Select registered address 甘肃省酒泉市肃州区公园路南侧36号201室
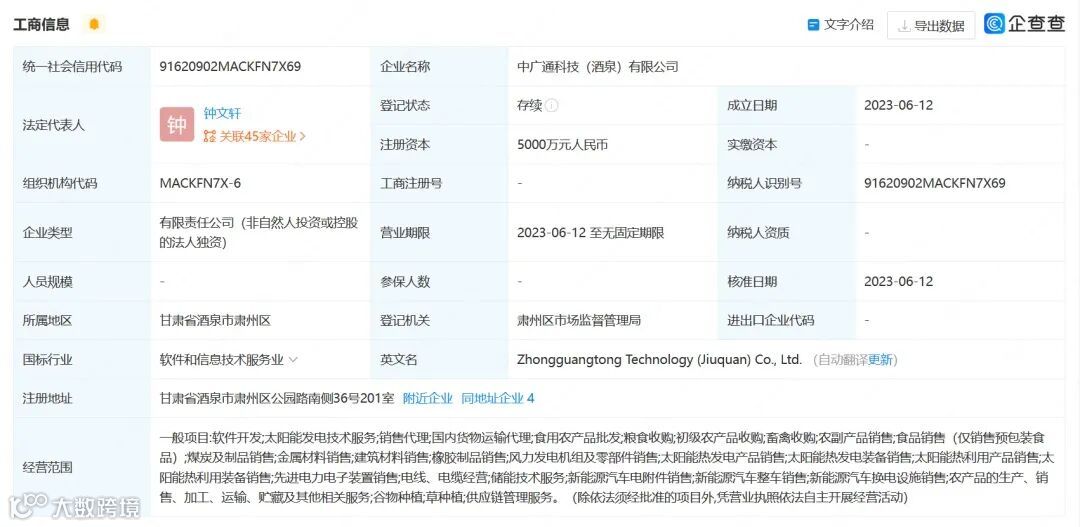This screenshot has height=527, width=1080. 277,398
